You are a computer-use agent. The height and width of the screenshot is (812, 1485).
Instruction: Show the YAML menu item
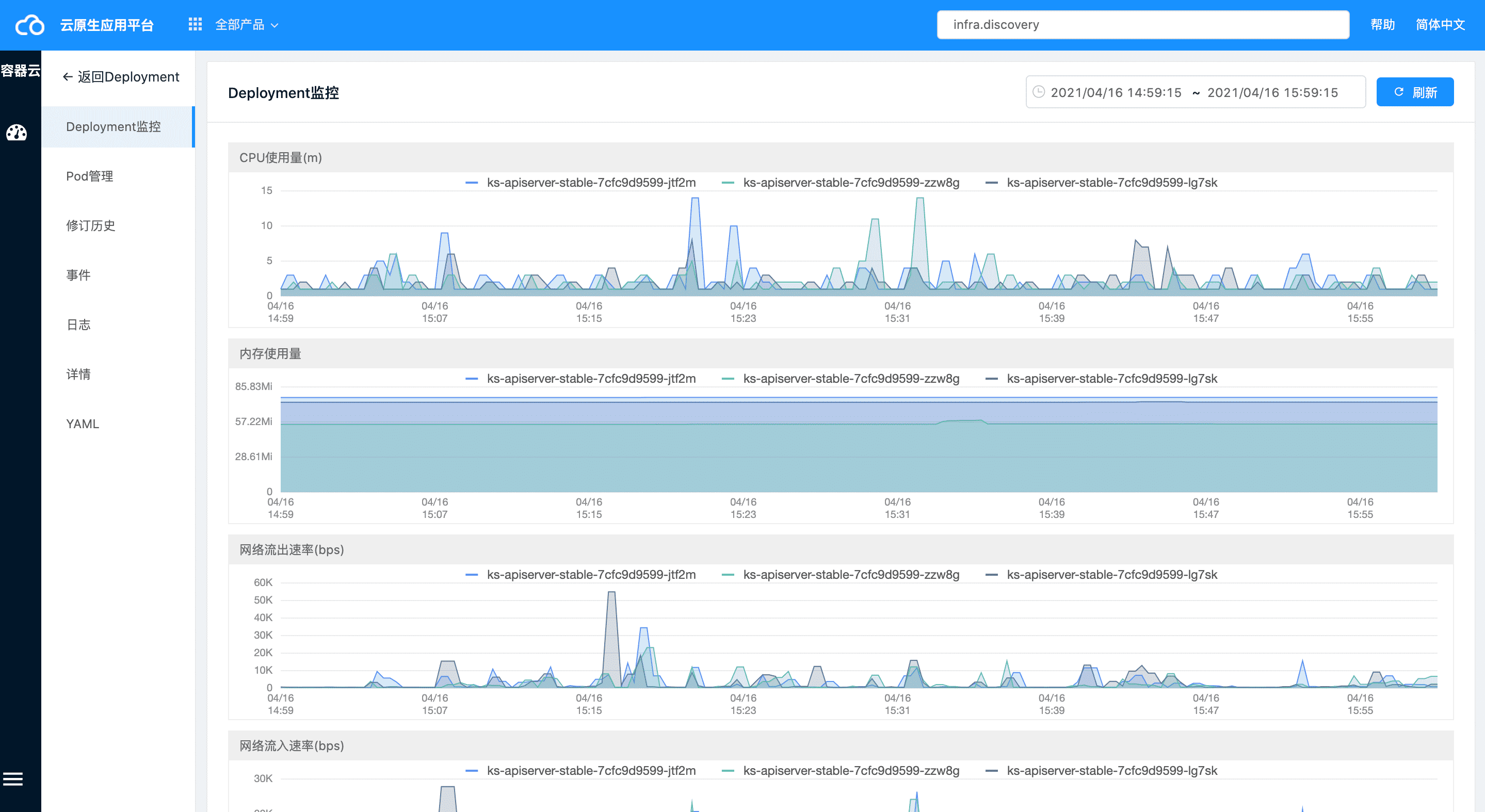118,424
